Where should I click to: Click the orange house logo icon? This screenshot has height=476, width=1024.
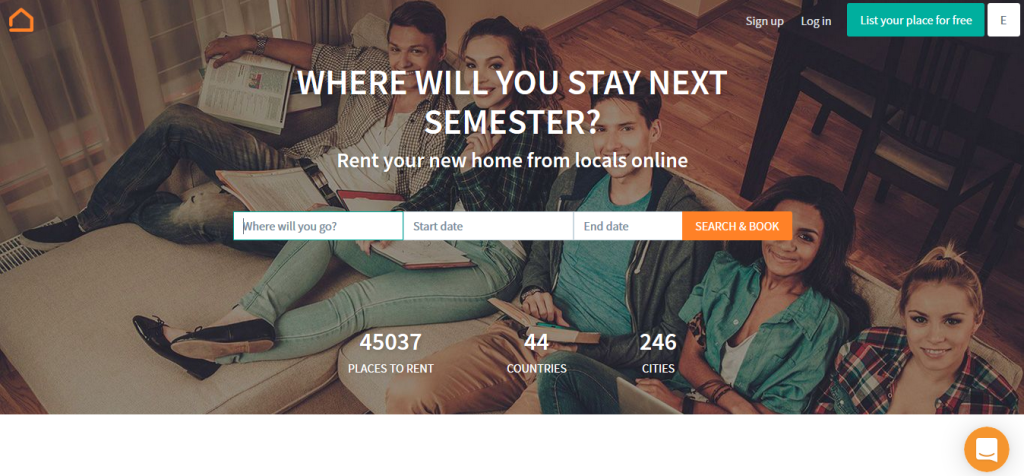coord(21,20)
